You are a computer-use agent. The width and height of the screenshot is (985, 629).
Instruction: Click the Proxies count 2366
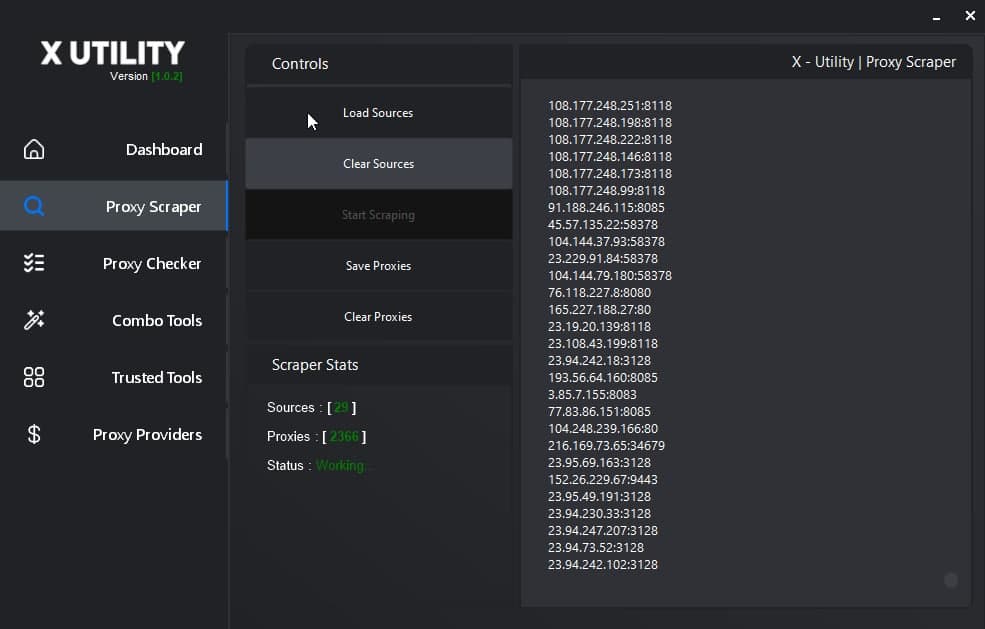click(345, 437)
